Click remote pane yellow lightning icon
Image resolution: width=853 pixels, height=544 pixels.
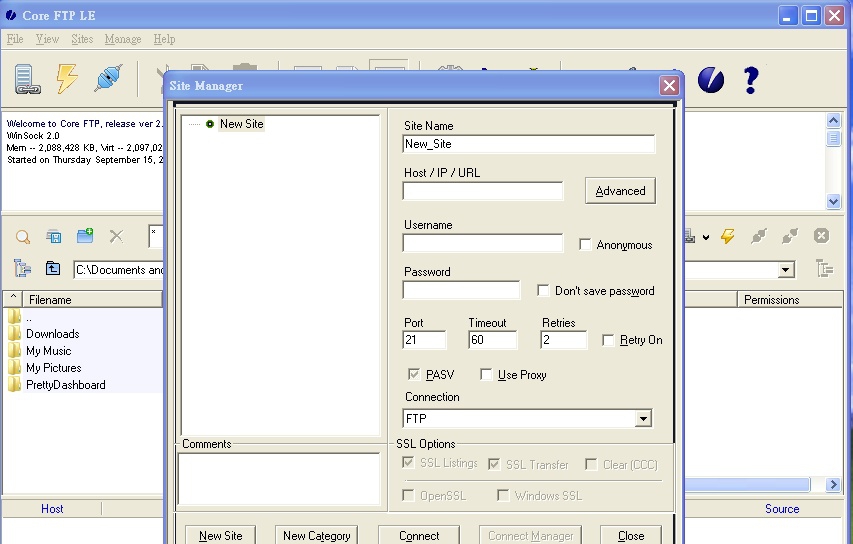coord(728,236)
